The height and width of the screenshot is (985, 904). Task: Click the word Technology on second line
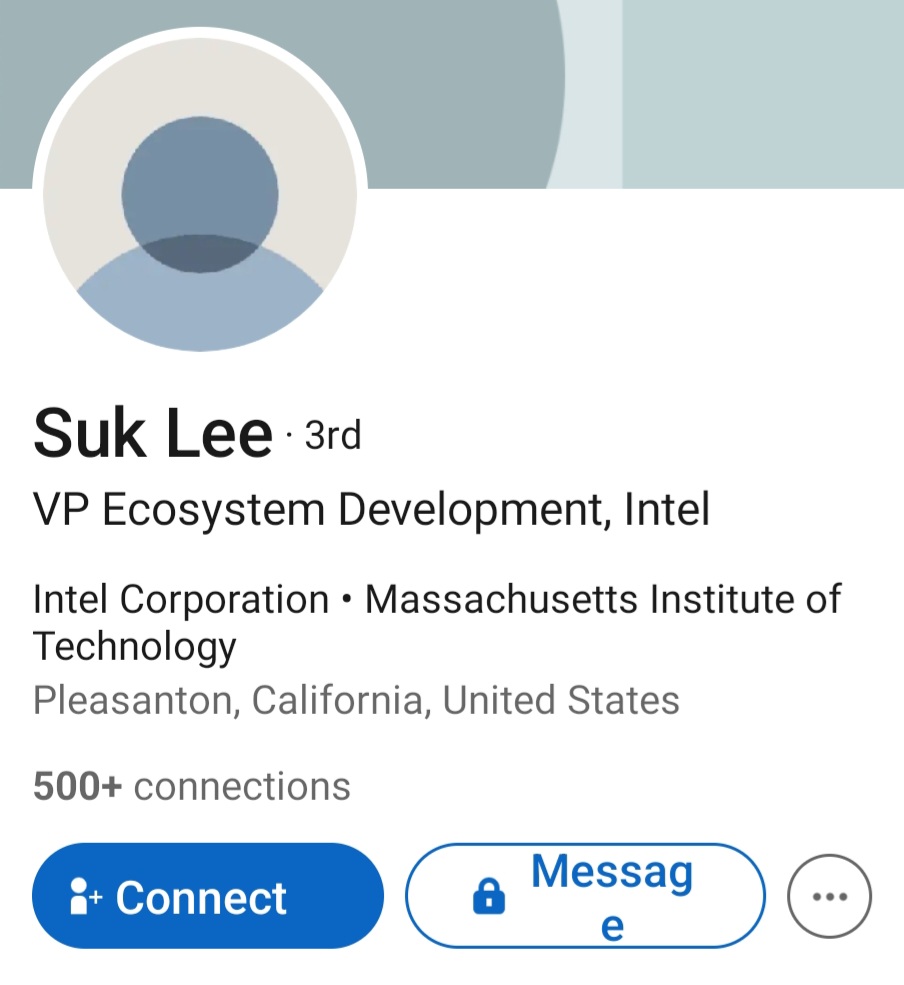pyautogui.click(x=134, y=646)
